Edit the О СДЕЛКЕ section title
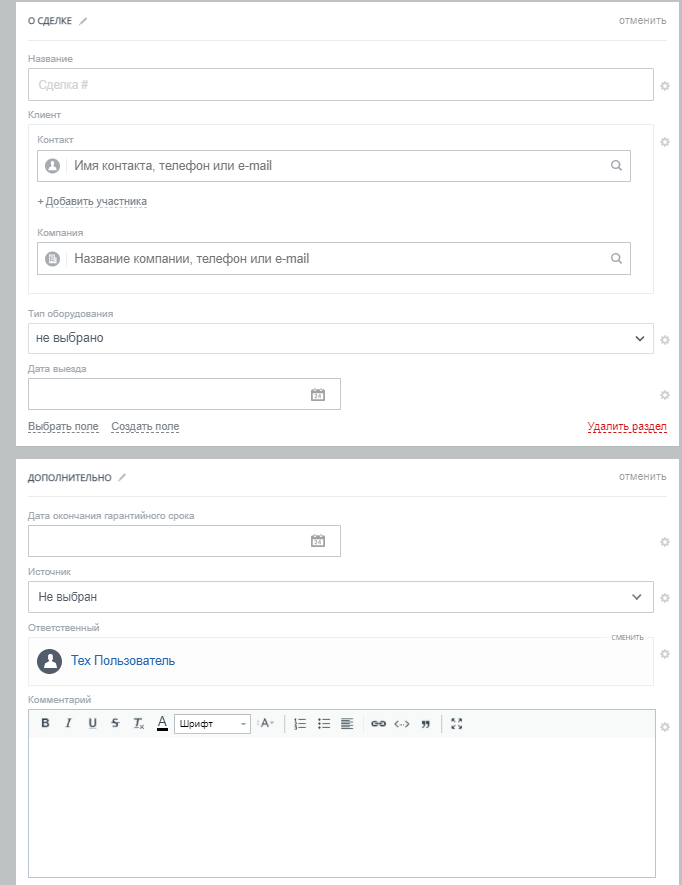 84,21
